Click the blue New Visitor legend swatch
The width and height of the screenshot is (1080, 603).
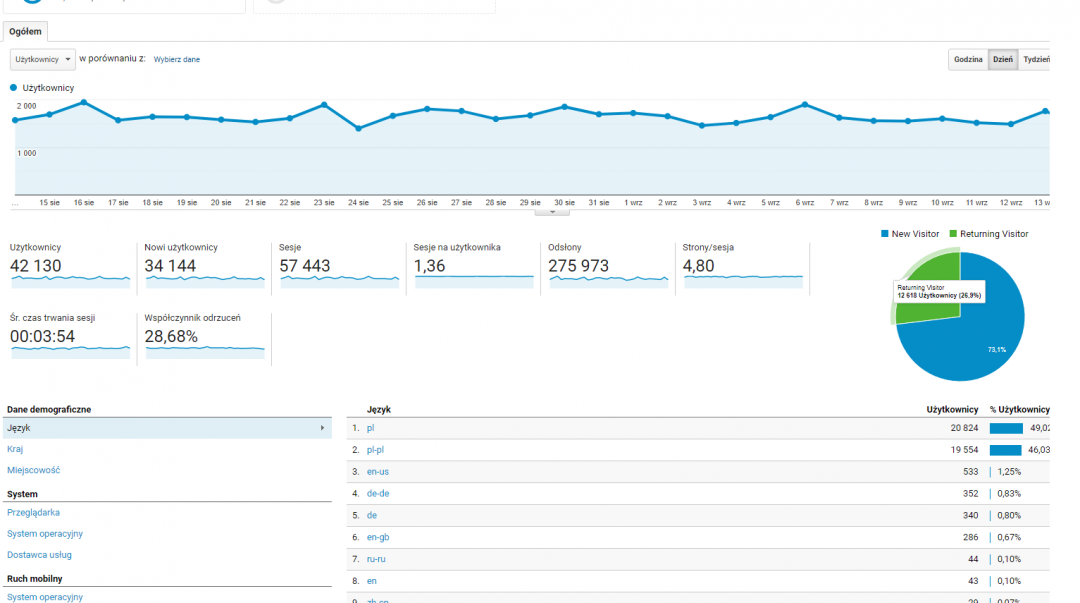click(x=885, y=234)
